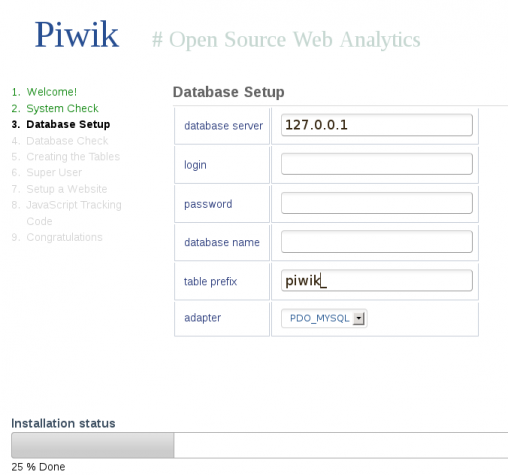The height and width of the screenshot is (475, 508).
Task: Click the 'adapter' label
Action: pyautogui.click(x=202, y=318)
